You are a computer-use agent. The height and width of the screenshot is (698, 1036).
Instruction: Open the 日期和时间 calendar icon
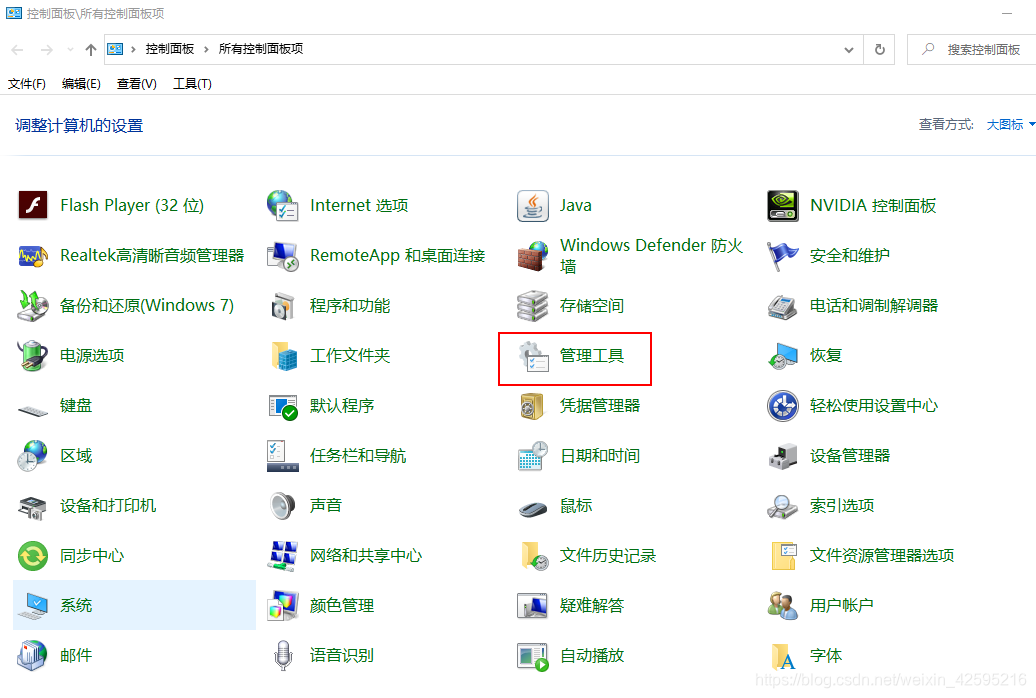[533, 455]
